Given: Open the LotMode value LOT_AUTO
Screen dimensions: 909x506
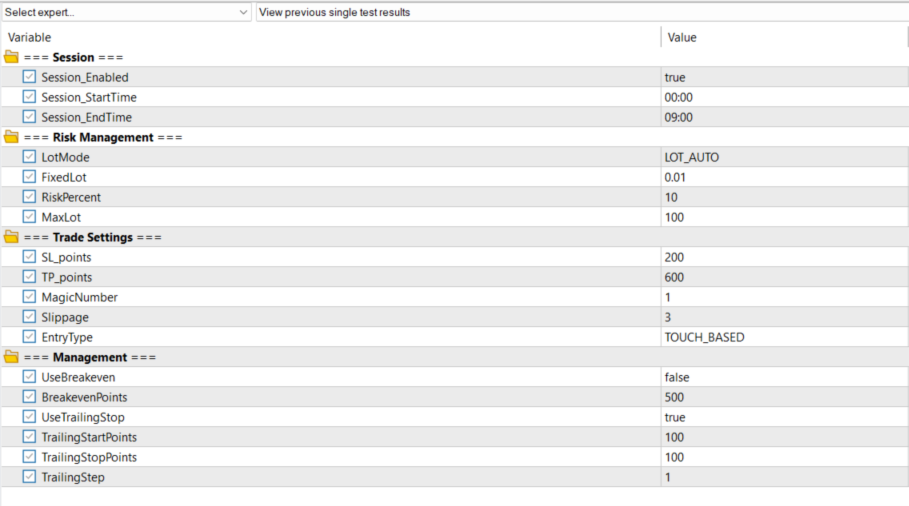Looking at the screenshot, I should point(692,157).
